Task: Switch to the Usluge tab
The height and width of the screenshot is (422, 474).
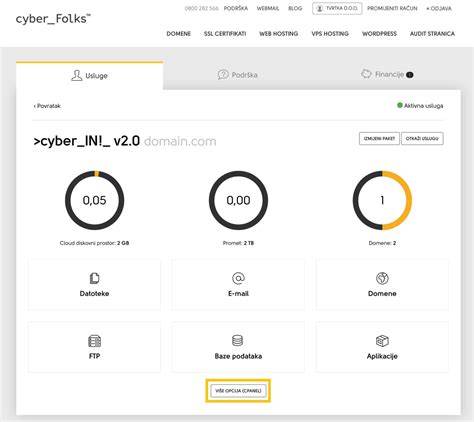Action: (89, 76)
